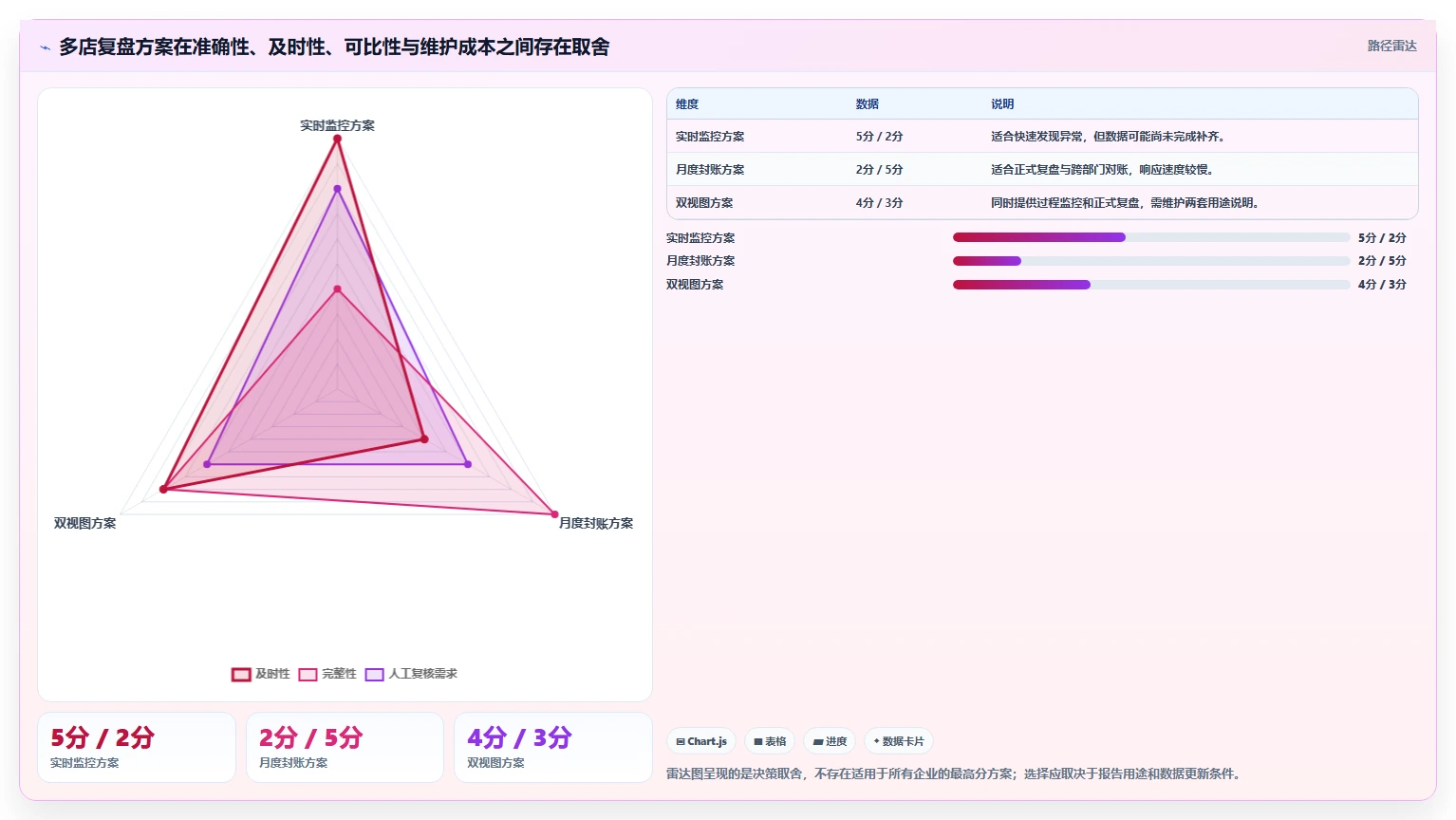Click the 维度 table column header
Viewport: 1456px width, 820px height.
click(x=687, y=104)
